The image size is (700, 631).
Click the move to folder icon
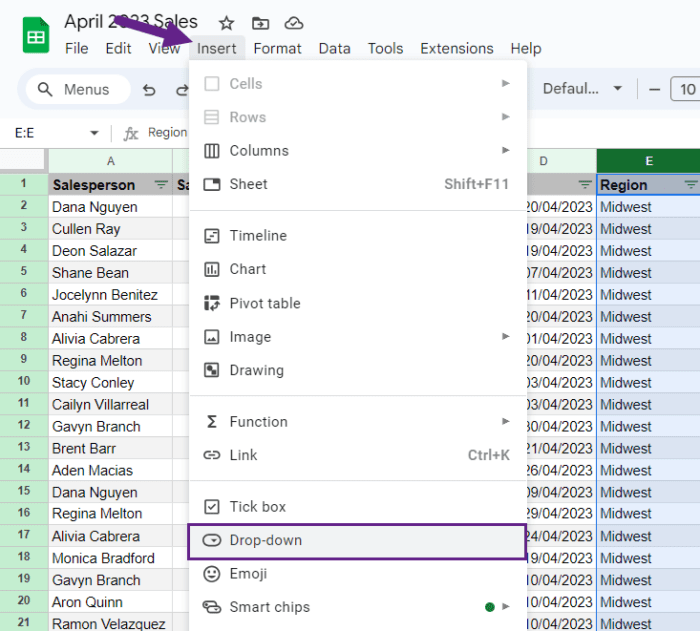260,23
